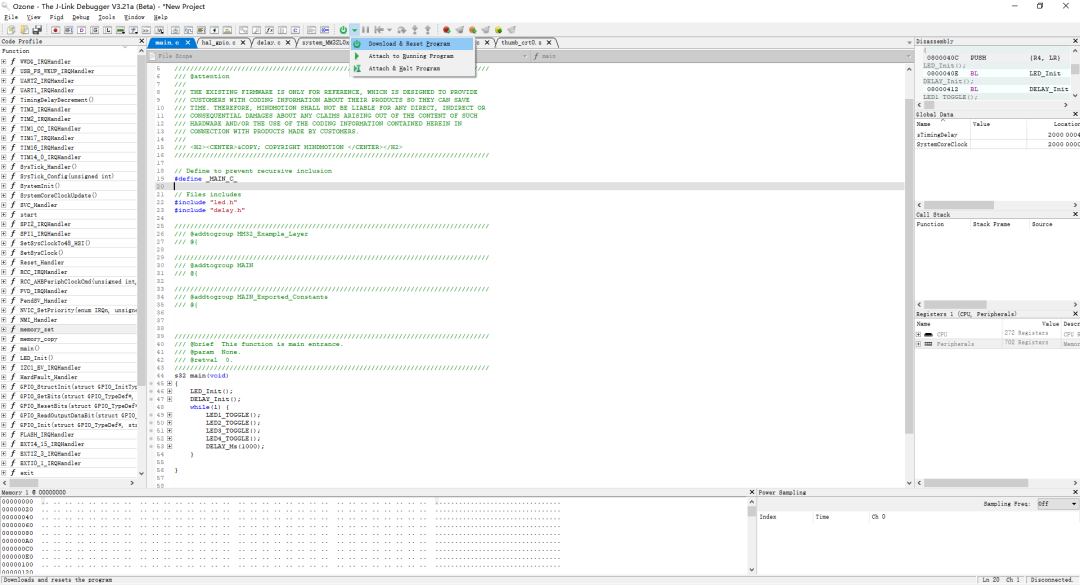This screenshot has height=585, width=1080.
Task: Click the Reset program toolbar icon
Action: pos(379,30)
